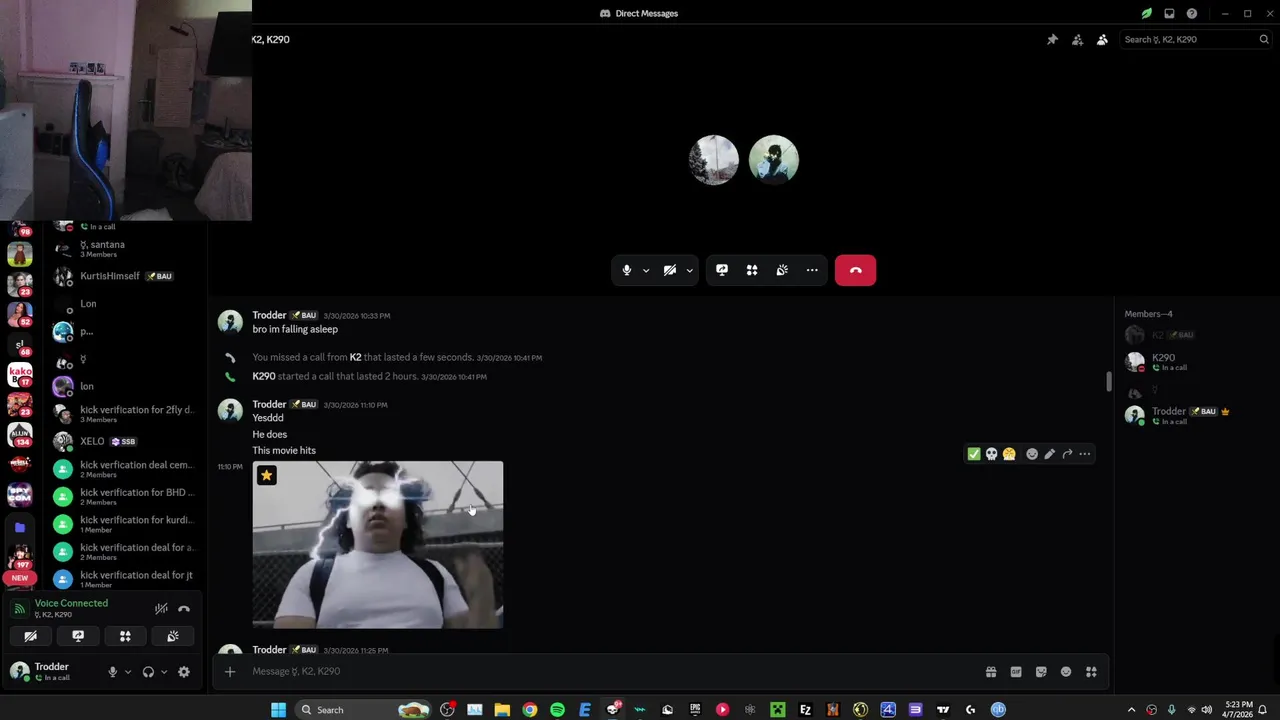Start an activity from call controls
The height and width of the screenshot is (720, 1280).
coord(752,270)
